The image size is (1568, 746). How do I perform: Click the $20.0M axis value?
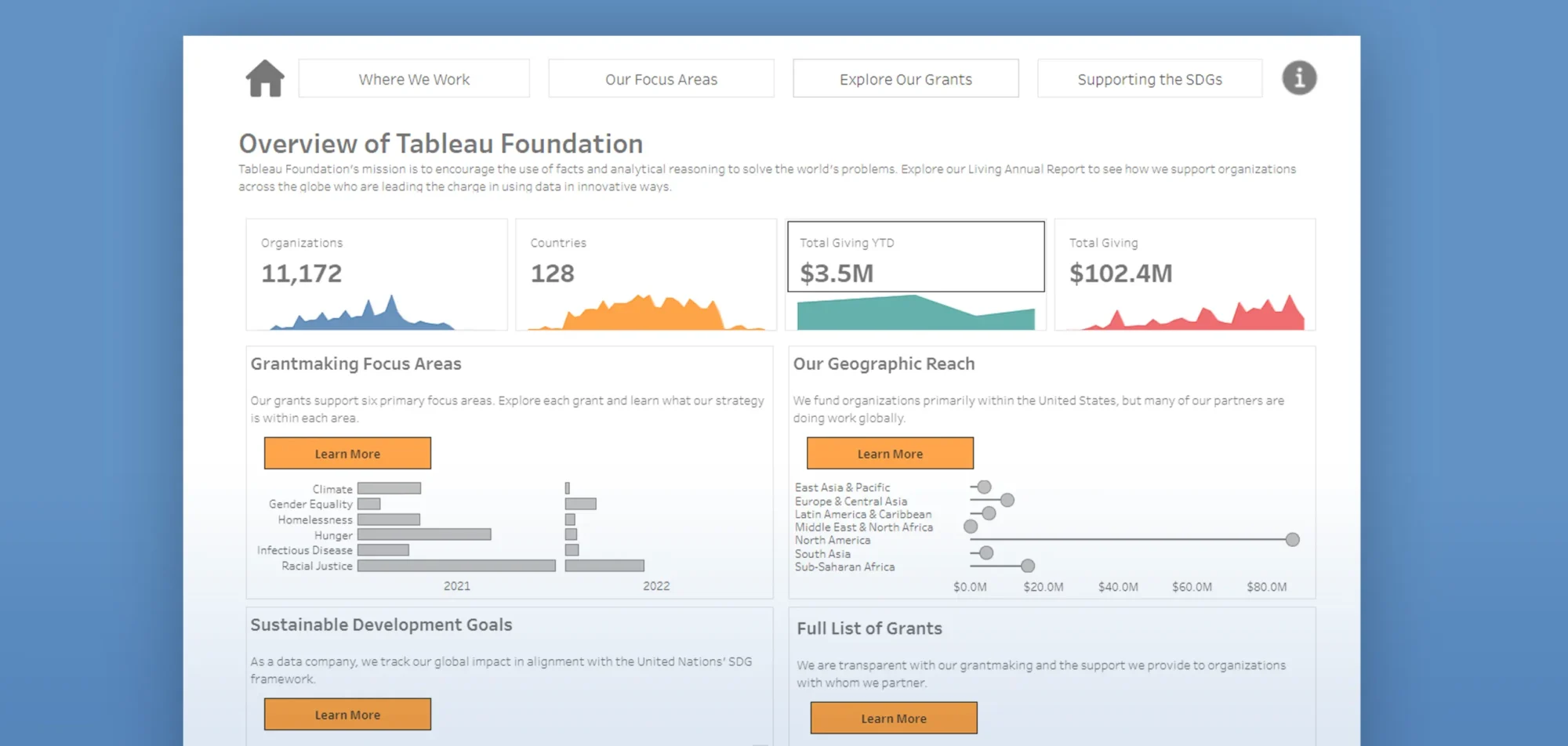point(1044,587)
